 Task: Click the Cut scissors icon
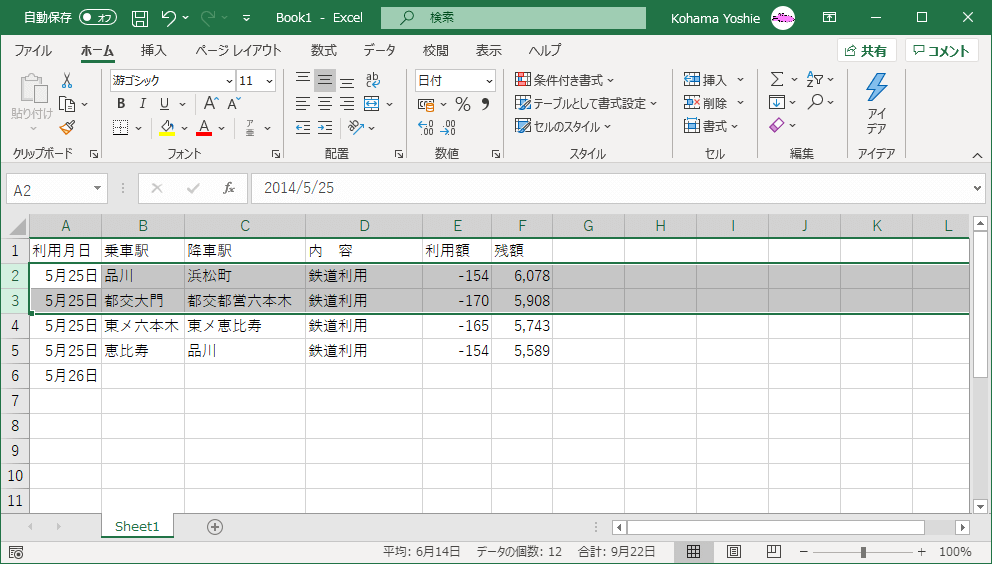(66, 80)
